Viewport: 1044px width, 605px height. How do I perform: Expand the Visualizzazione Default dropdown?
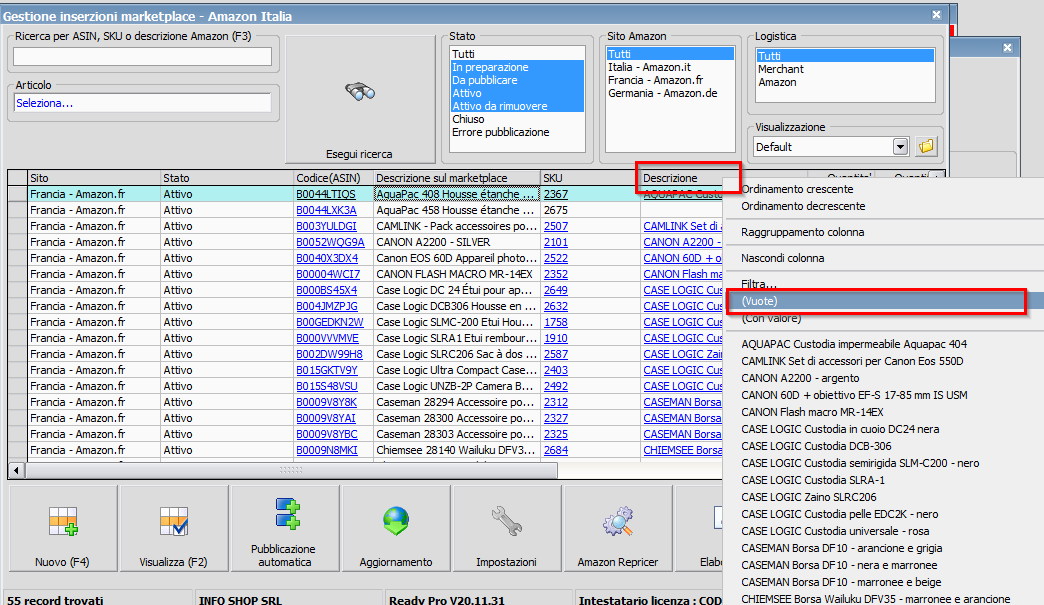(x=900, y=146)
